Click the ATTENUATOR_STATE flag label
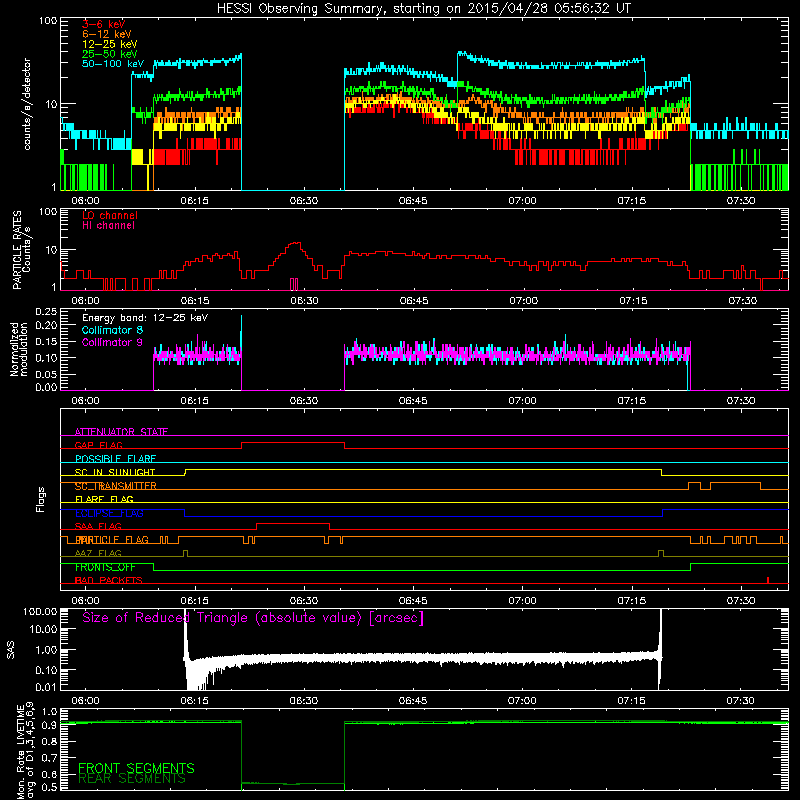800x800 pixels. pyautogui.click(x=121, y=432)
